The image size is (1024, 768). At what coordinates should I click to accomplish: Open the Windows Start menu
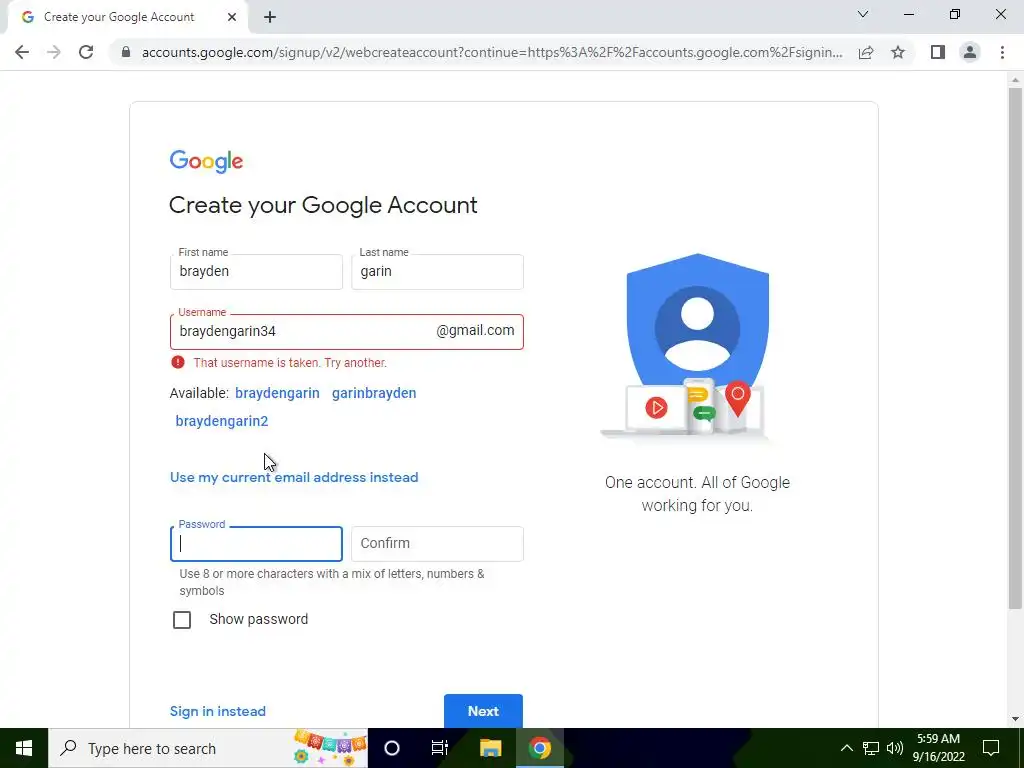(24, 748)
